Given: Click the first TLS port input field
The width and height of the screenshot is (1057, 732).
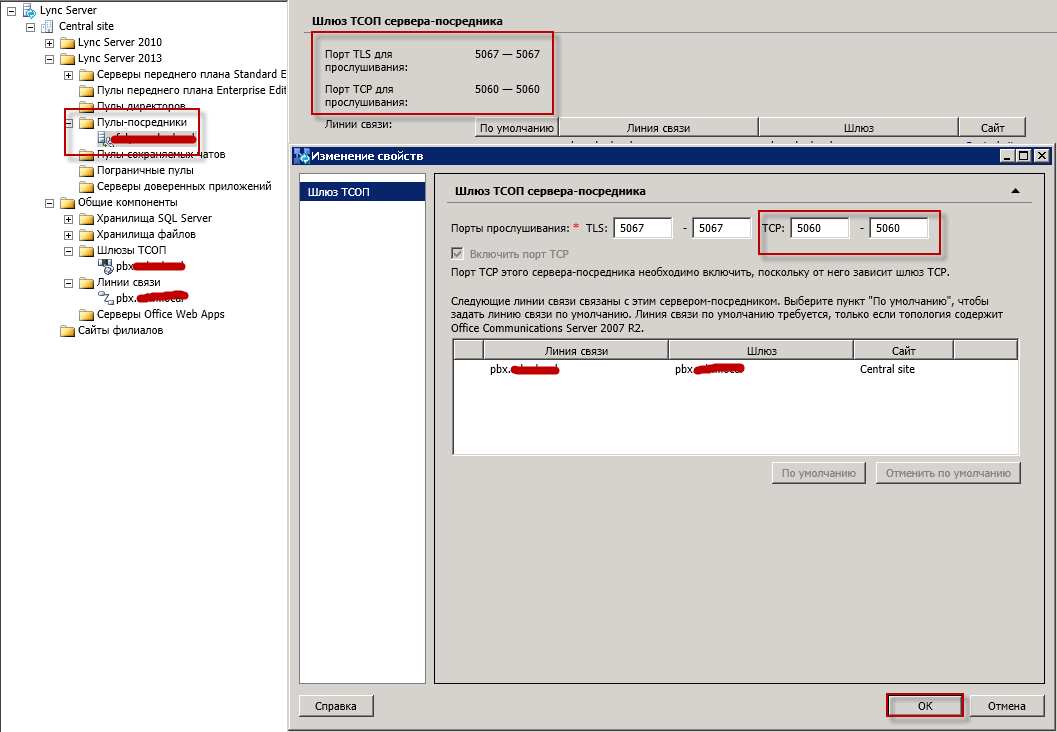Looking at the screenshot, I should (x=642, y=228).
